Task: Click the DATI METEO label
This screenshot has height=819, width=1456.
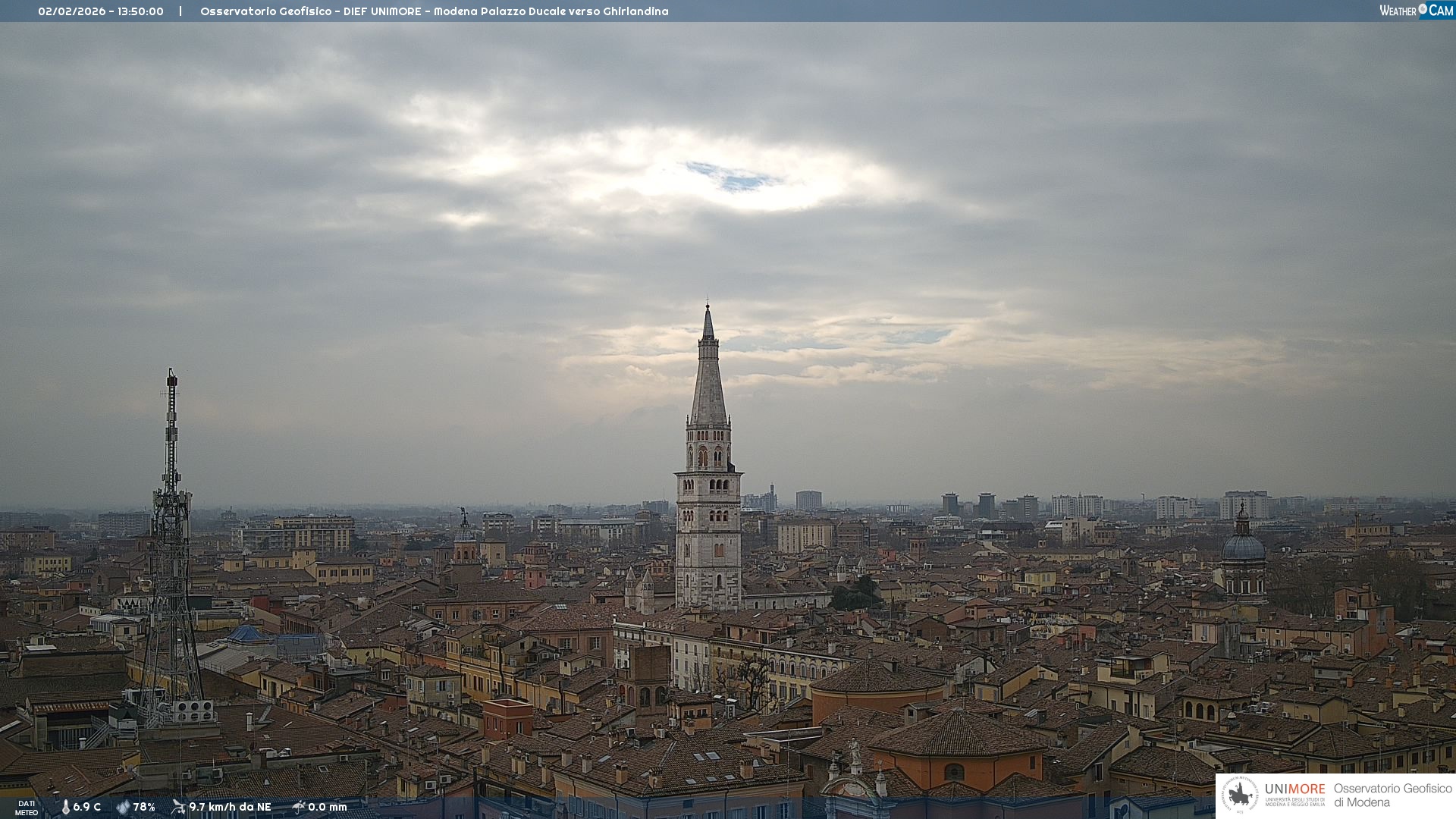Action: 27,808
